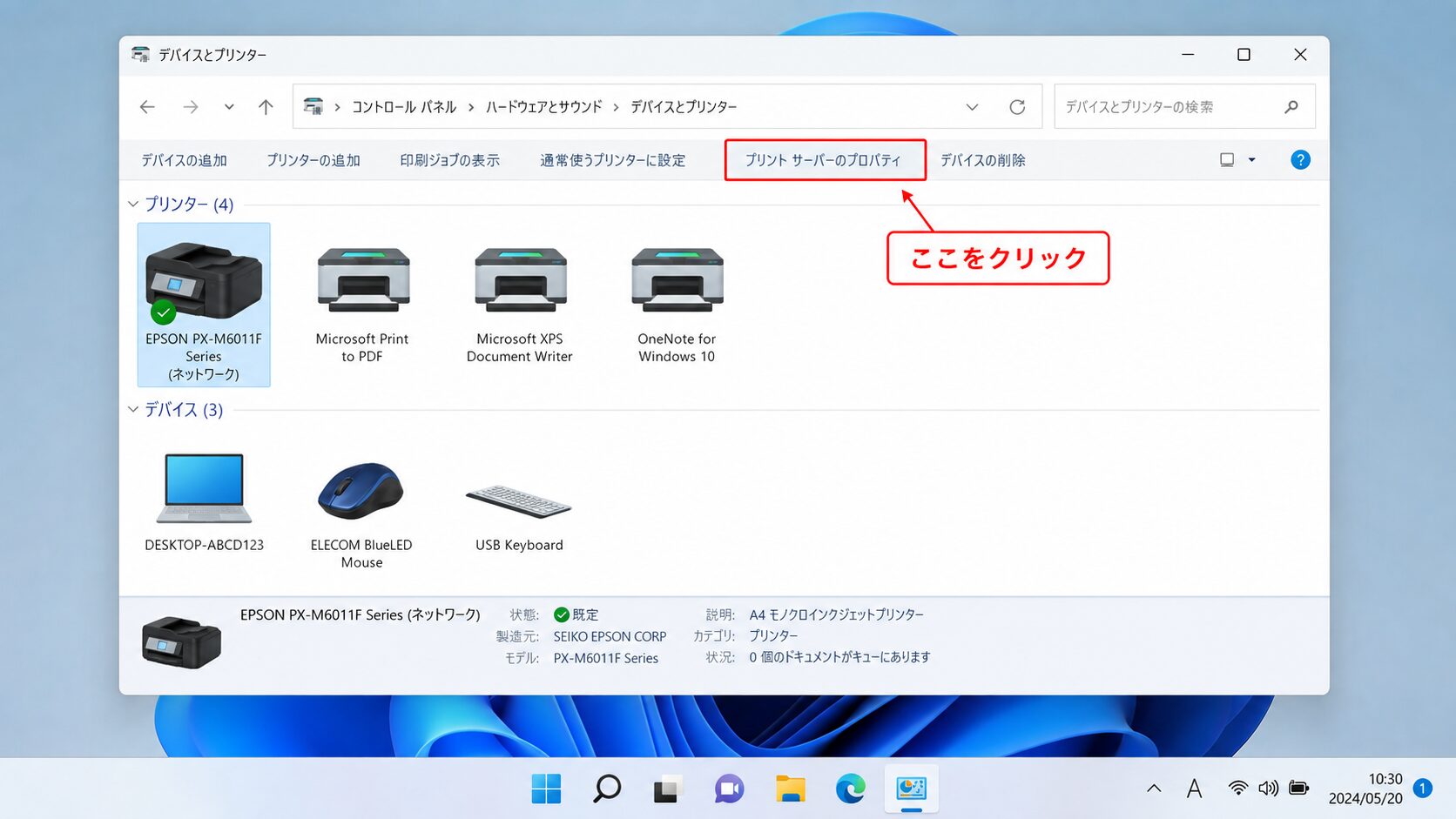Click the A4 モノクロインクジェットプリンター description
1456x819 pixels.
[x=837, y=614]
